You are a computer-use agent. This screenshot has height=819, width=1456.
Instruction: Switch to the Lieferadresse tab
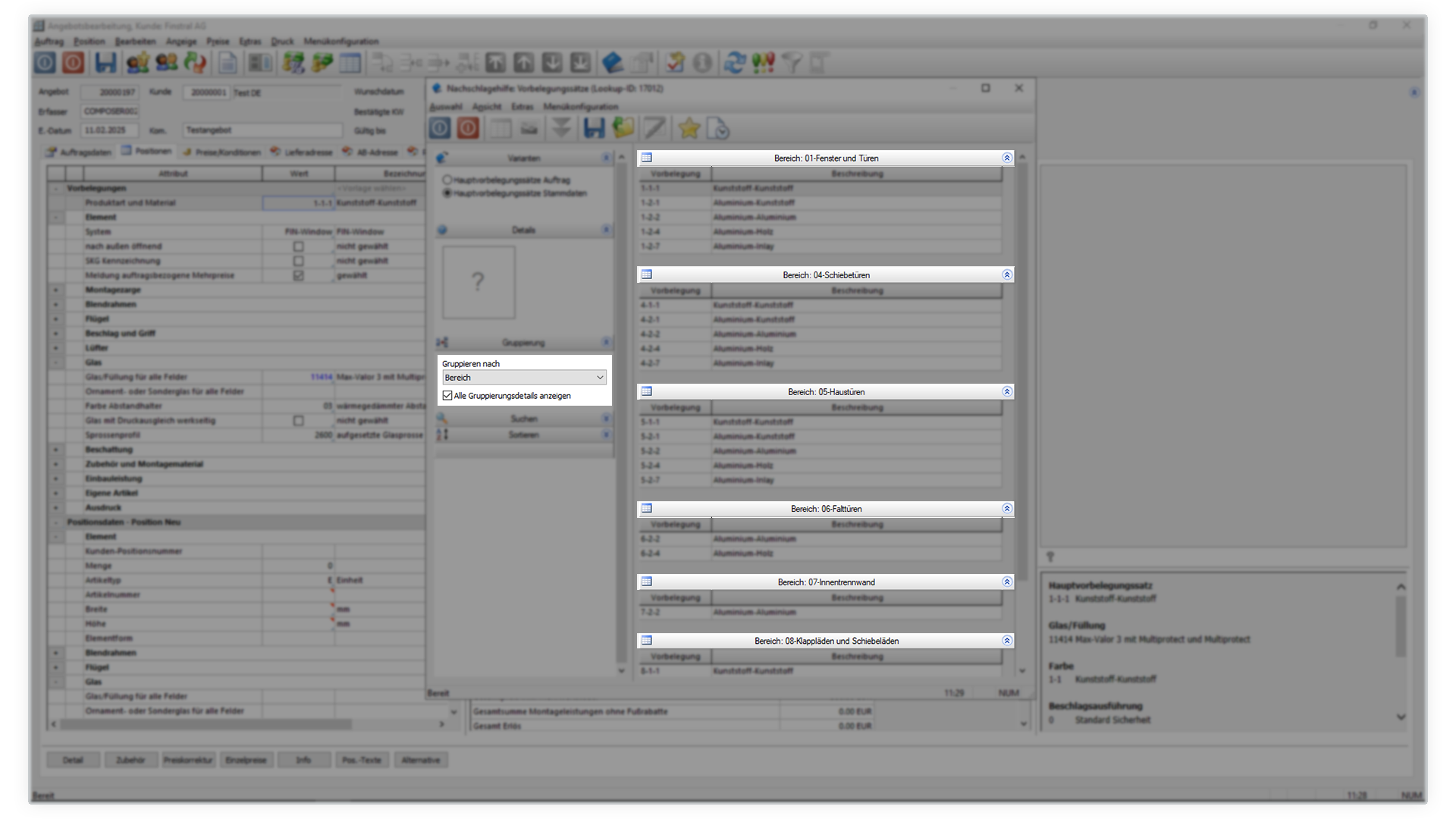(302, 152)
